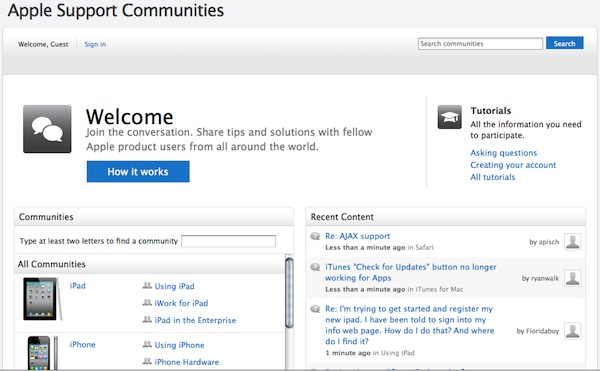Viewport: 600px width, 371px height.
Task: Click apisch's avatar icon
Action: pyautogui.click(x=573, y=242)
